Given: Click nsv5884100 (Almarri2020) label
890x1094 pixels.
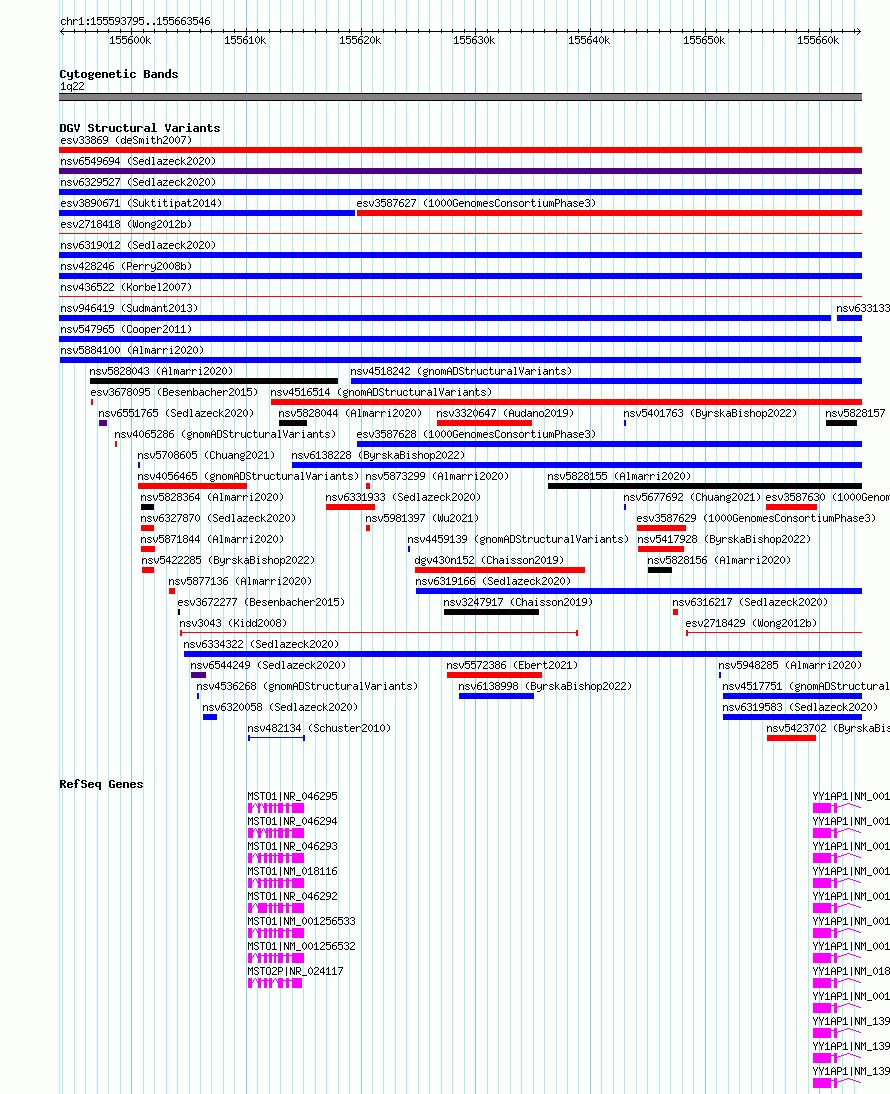Looking at the screenshot, I should 132,350.
